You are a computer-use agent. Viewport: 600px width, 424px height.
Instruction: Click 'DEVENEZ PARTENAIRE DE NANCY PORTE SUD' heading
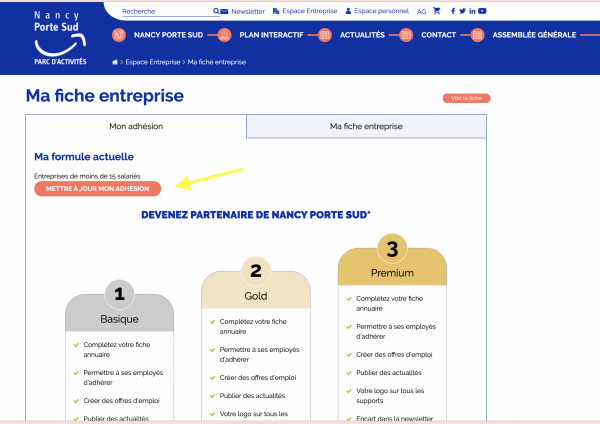click(x=256, y=215)
